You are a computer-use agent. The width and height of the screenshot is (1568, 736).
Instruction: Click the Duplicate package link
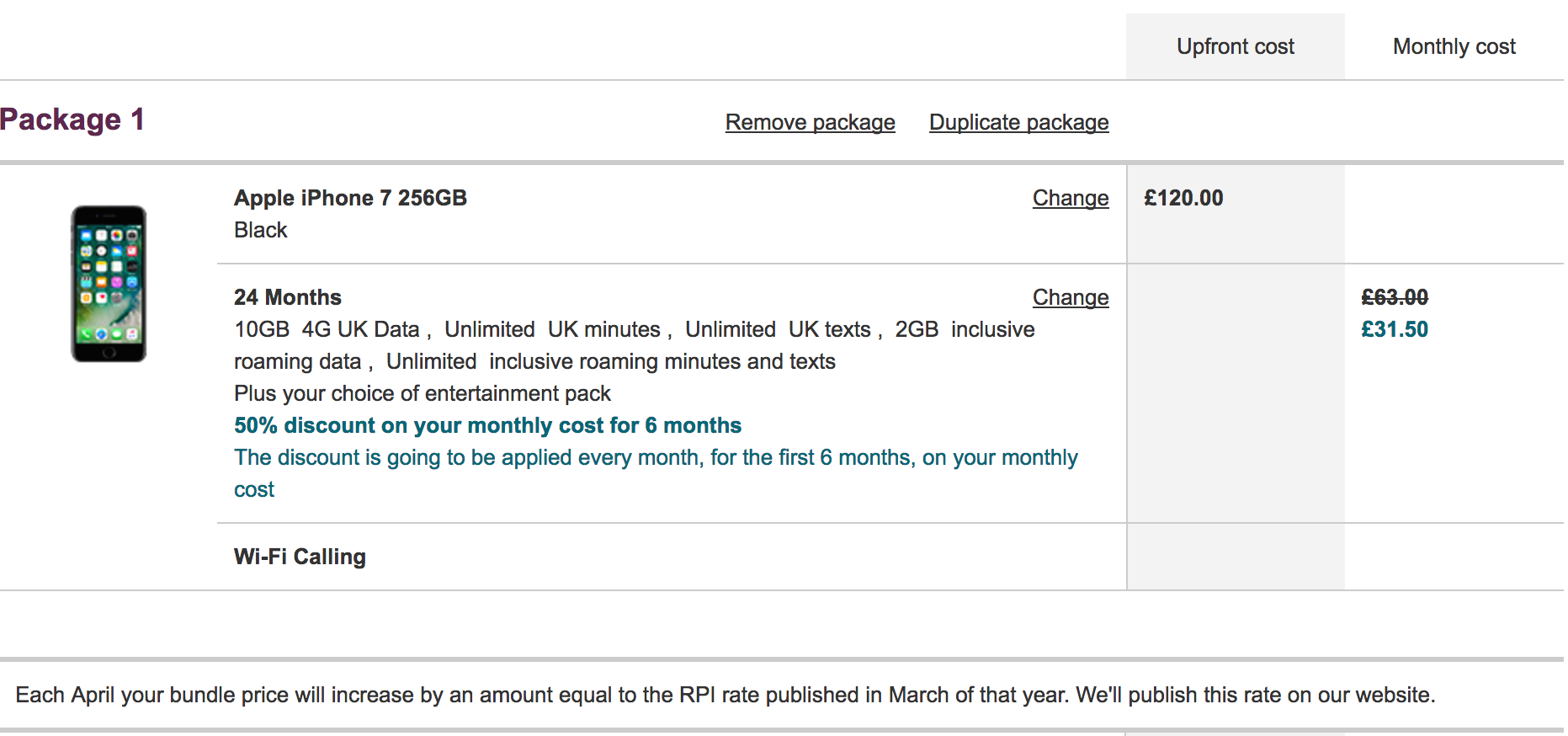(1018, 123)
